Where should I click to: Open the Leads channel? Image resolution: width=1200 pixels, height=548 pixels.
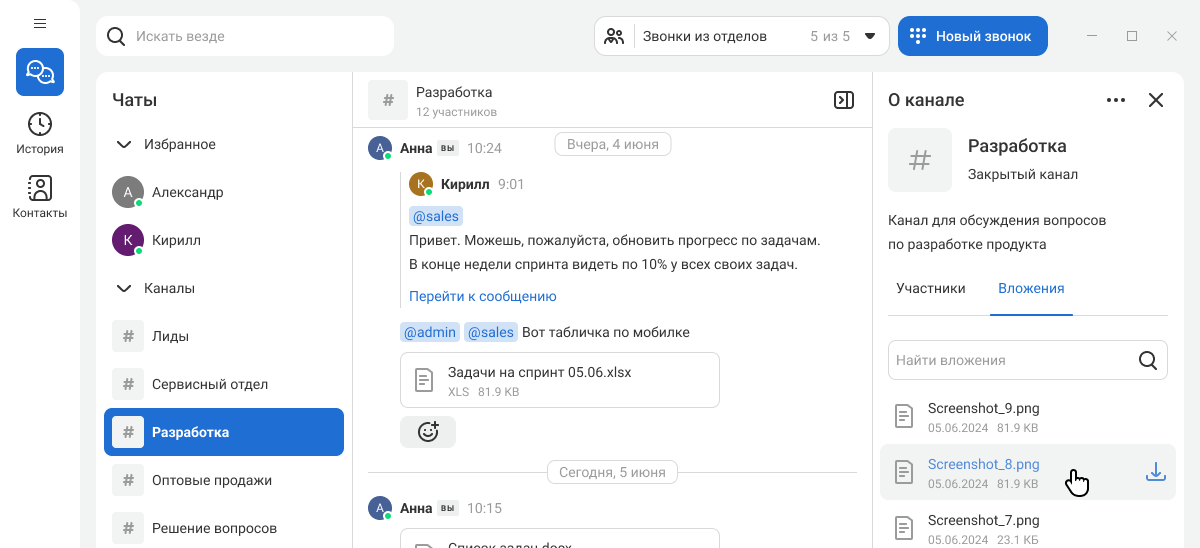click(x=170, y=336)
